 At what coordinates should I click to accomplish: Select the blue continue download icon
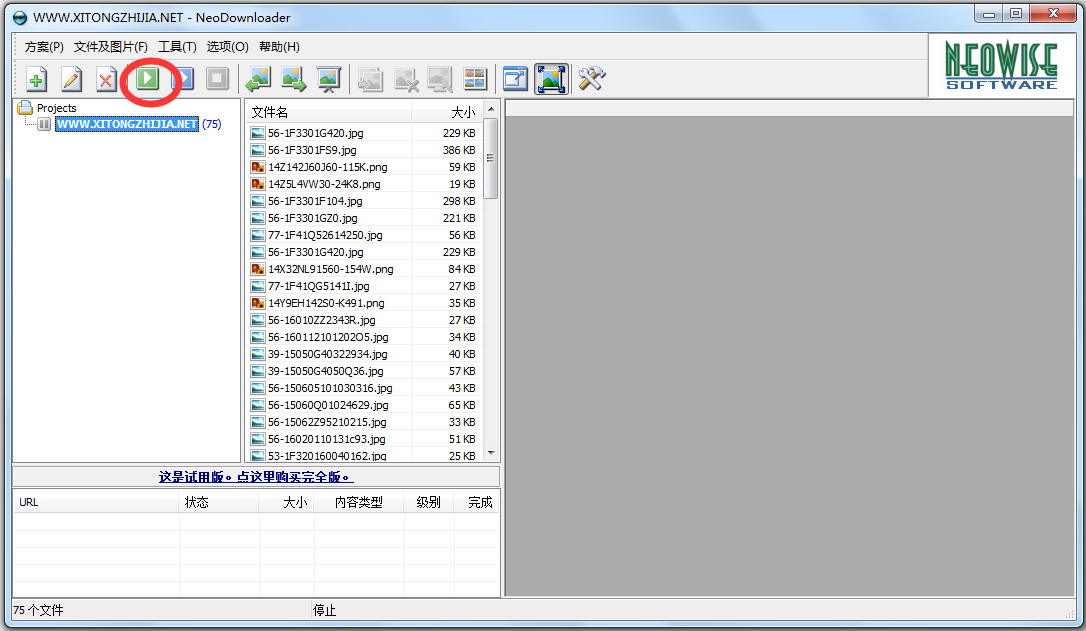tap(182, 79)
